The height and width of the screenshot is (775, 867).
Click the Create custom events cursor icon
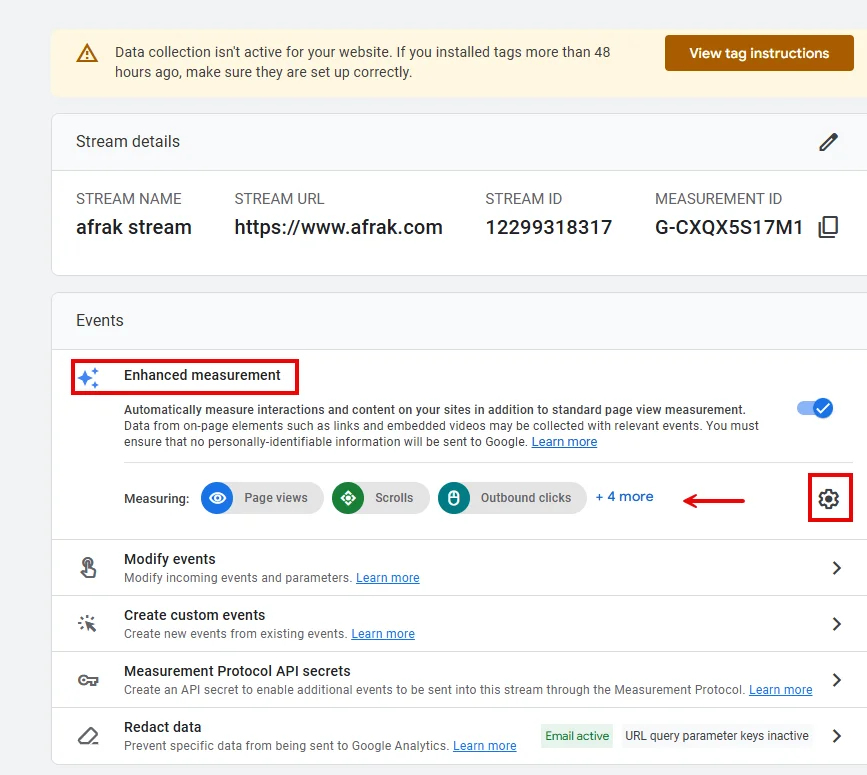point(89,624)
